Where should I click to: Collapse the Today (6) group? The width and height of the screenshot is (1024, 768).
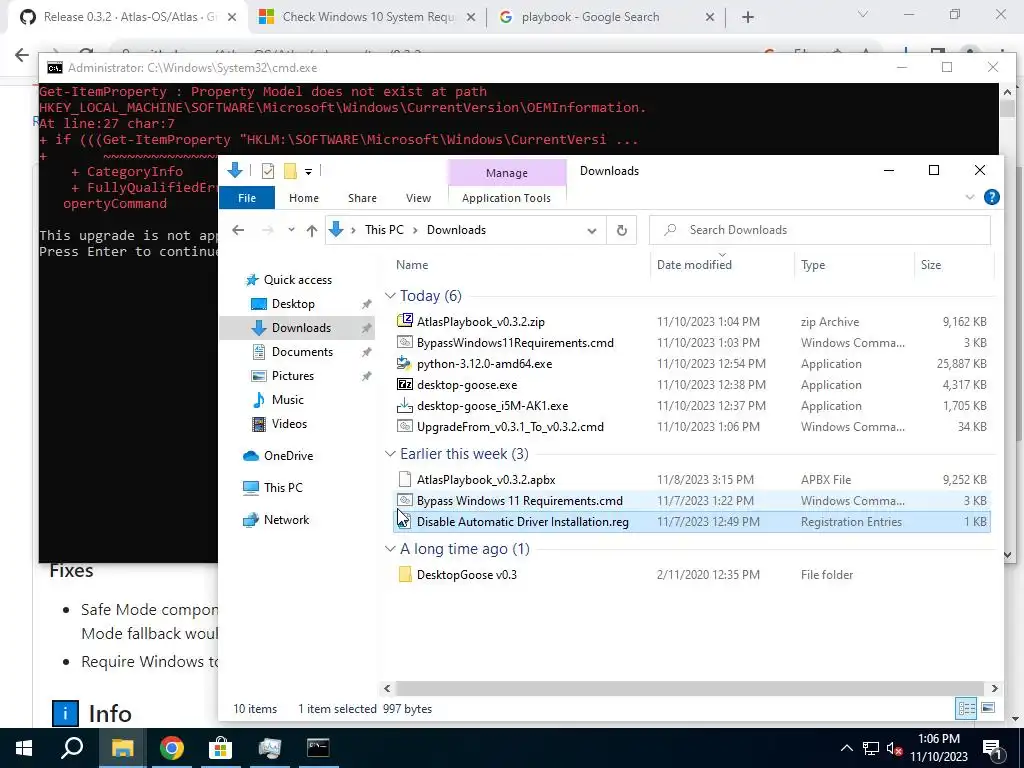click(x=390, y=296)
